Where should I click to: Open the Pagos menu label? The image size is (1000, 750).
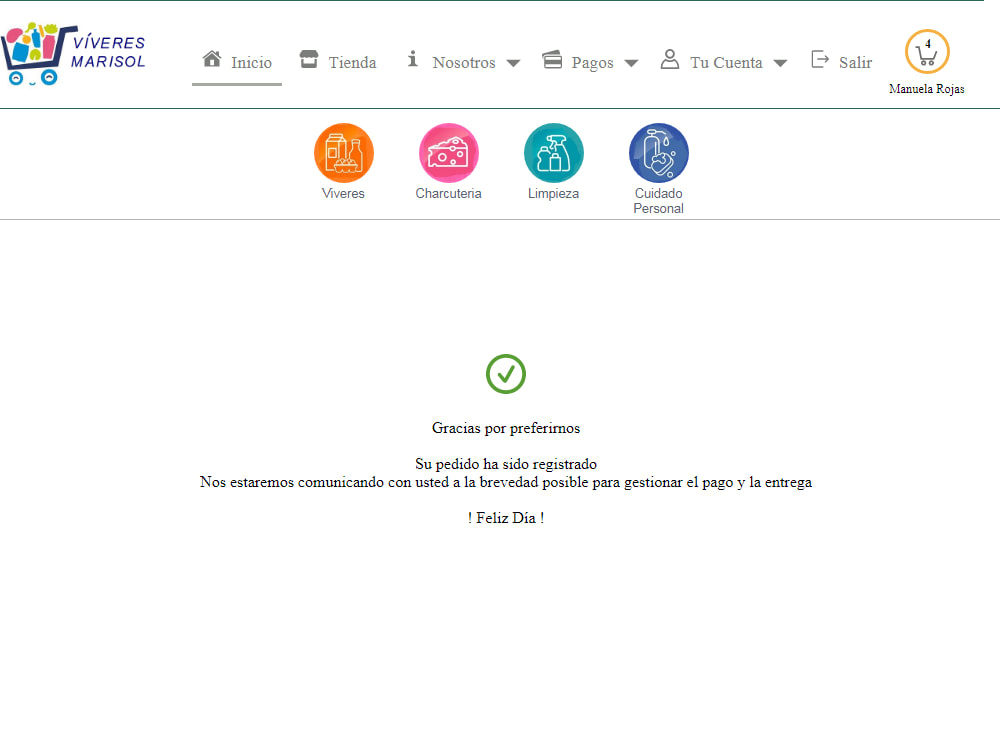pos(592,62)
